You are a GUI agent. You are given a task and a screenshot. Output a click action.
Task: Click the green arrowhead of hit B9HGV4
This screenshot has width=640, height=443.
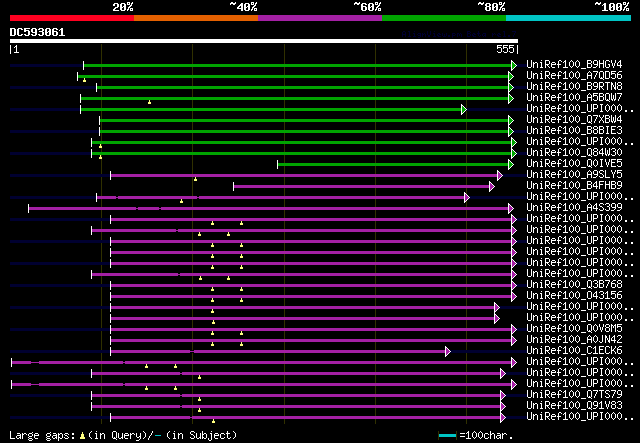pos(513,65)
